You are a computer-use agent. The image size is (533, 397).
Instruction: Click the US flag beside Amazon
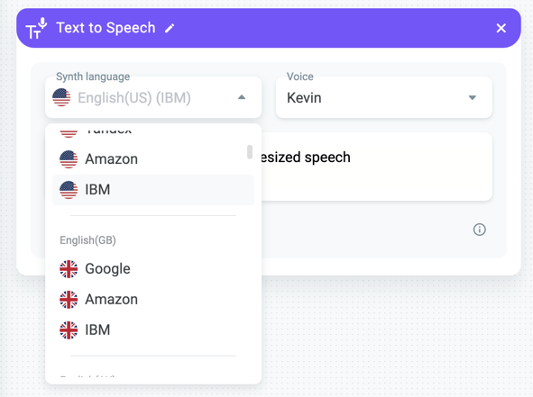[x=69, y=159]
